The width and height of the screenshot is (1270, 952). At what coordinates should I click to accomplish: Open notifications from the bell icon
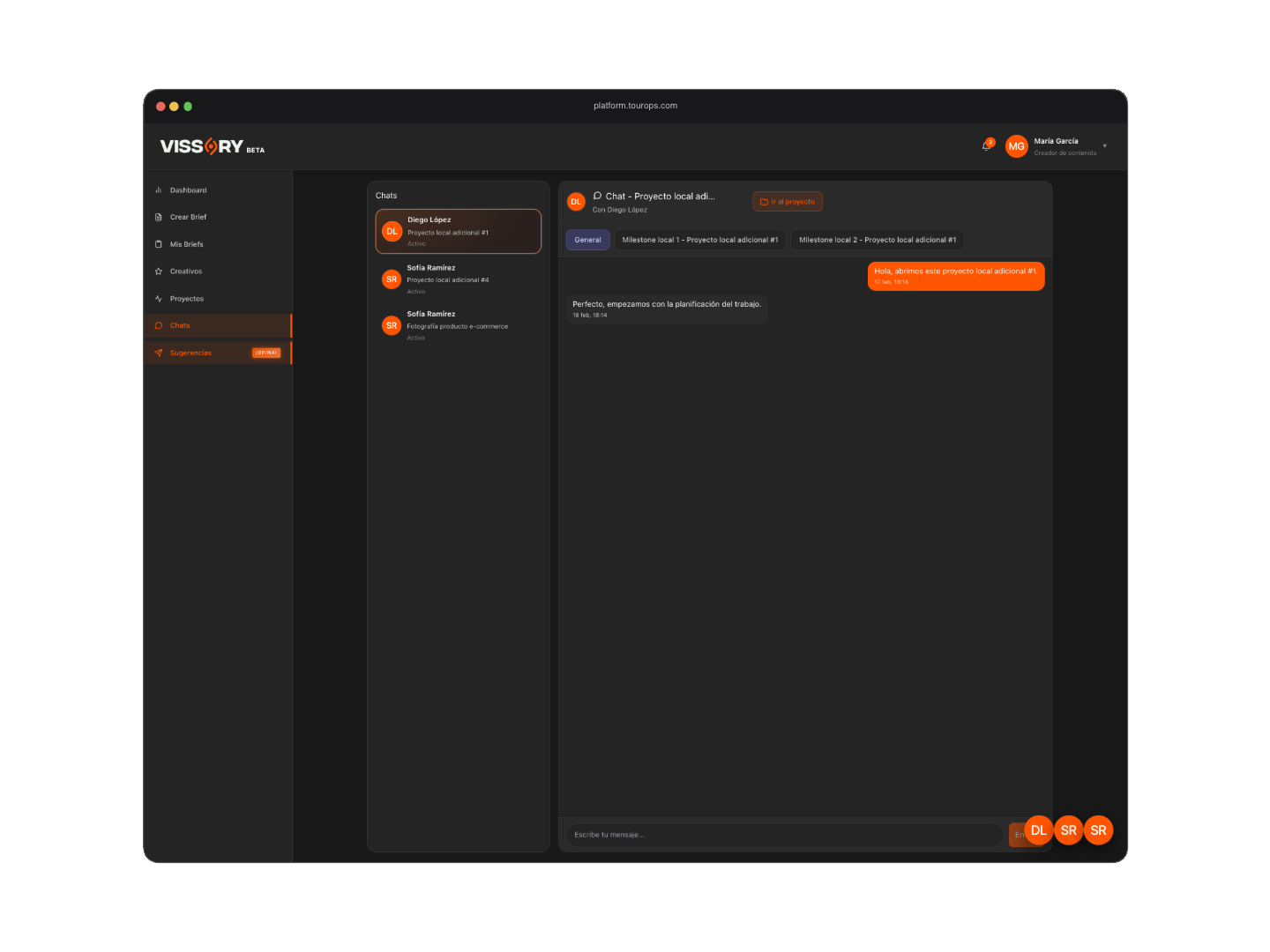pyautogui.click(x=986, y=145)
